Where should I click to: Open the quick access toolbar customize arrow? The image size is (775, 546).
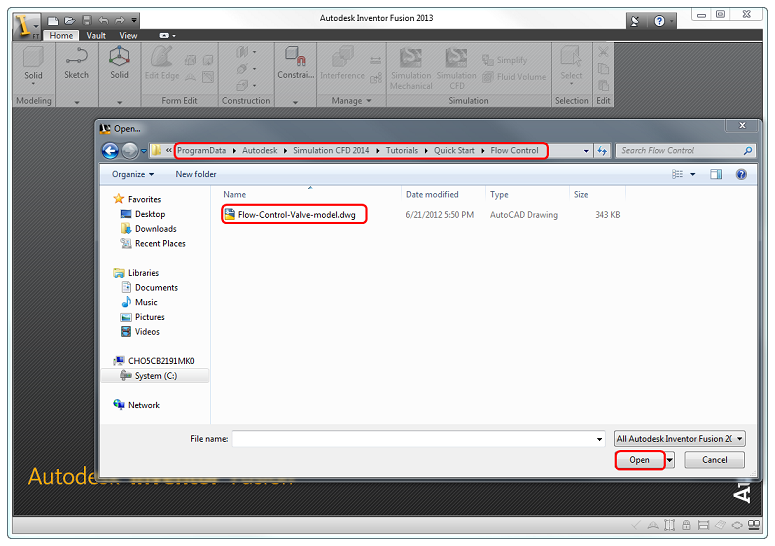[x=134, y=21]
